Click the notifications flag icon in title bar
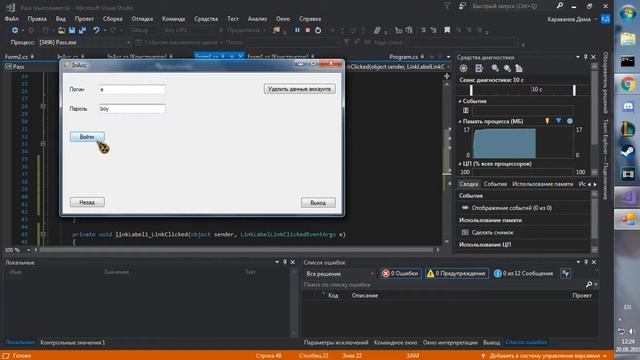 coord(447,6)
